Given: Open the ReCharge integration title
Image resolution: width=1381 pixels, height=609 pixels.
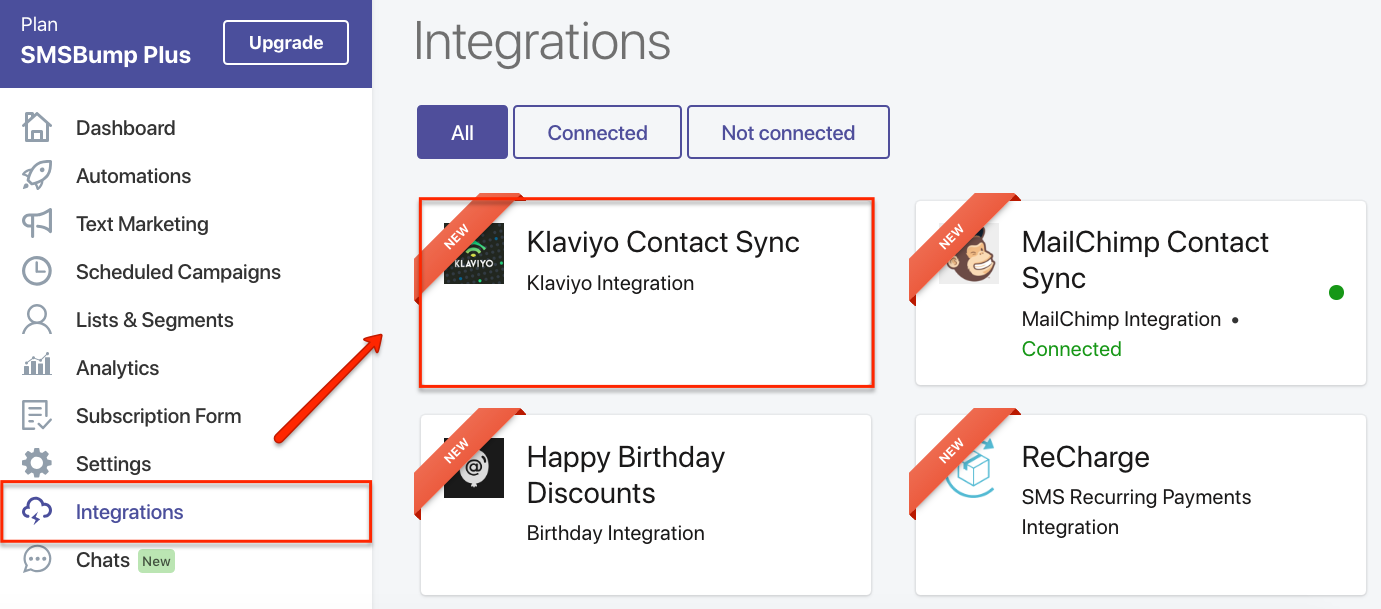Looking at the screenshot, I should point(1085,457).
